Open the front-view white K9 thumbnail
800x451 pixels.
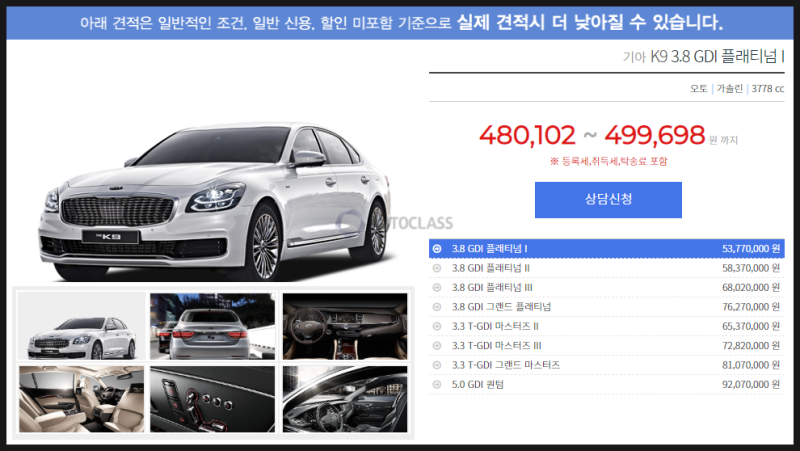[82, 326]
